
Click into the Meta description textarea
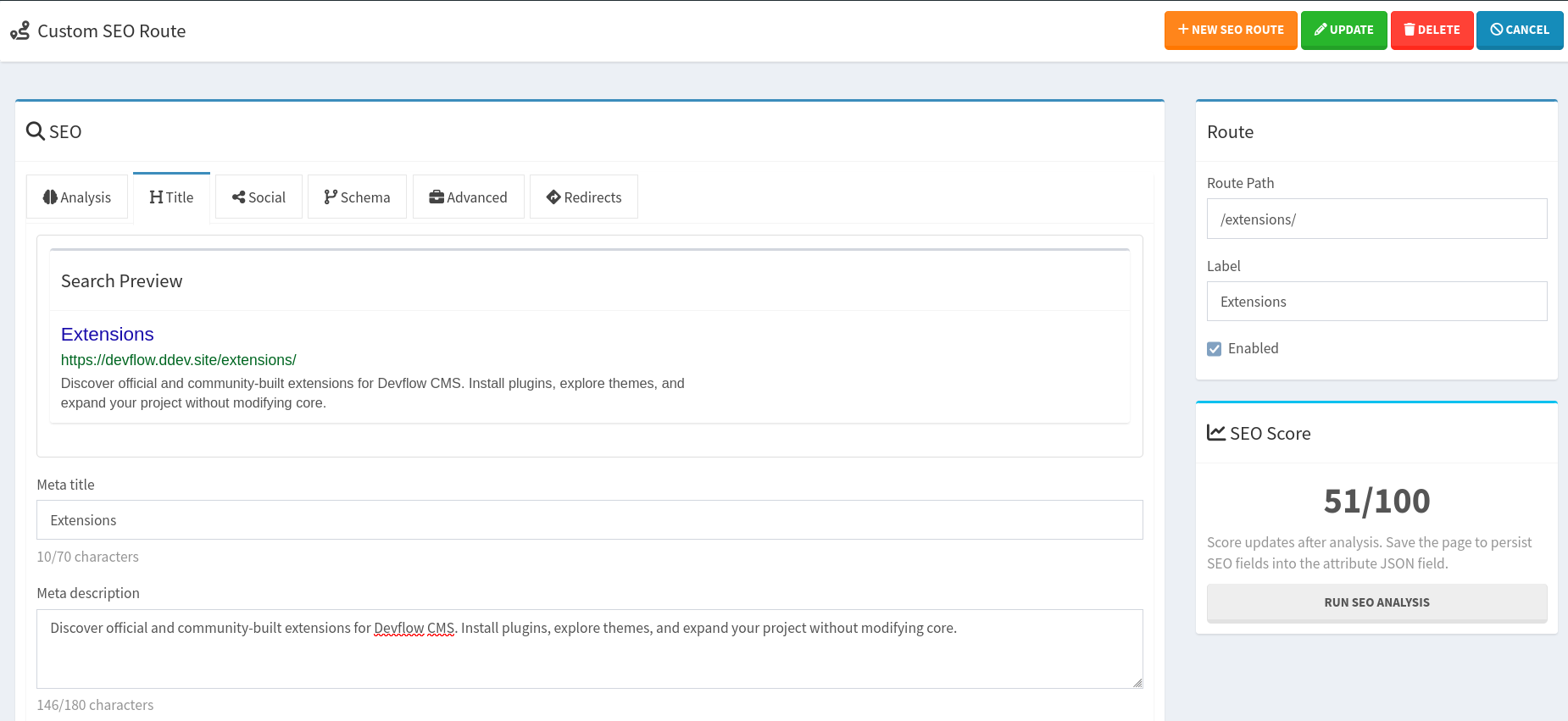(x=589, y=648)
